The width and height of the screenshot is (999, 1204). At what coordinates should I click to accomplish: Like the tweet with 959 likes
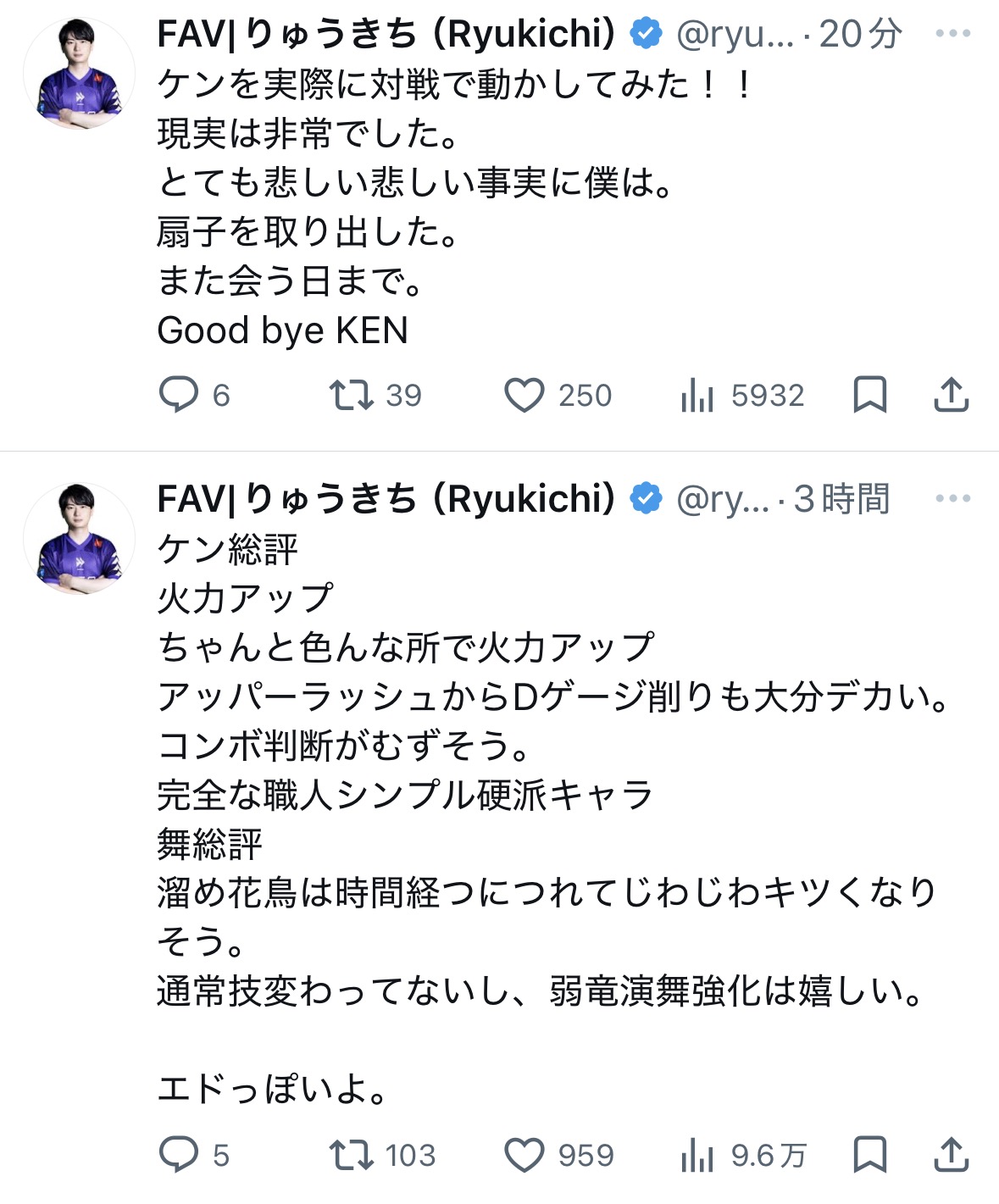[524, 1154]
